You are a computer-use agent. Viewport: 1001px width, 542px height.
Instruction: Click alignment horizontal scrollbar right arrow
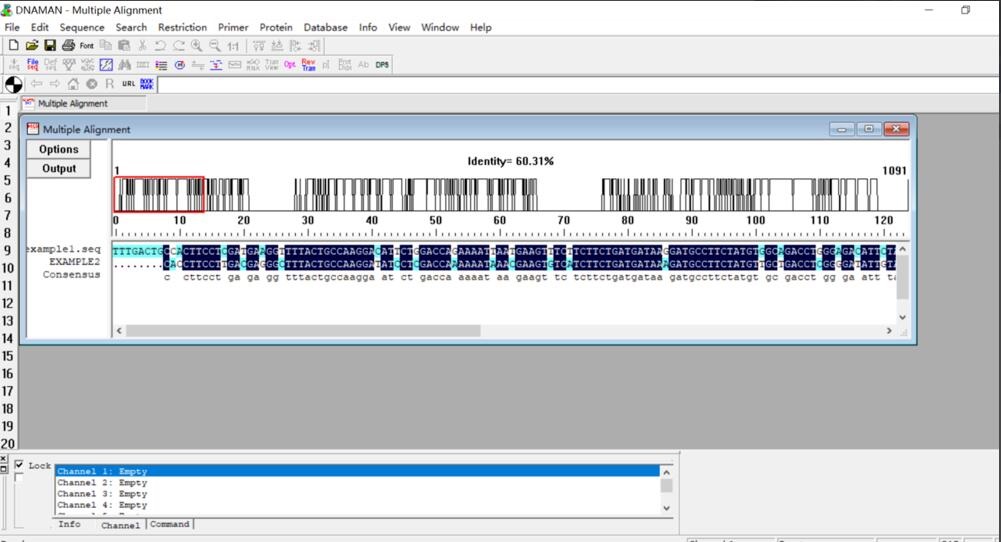coord(888,330)
